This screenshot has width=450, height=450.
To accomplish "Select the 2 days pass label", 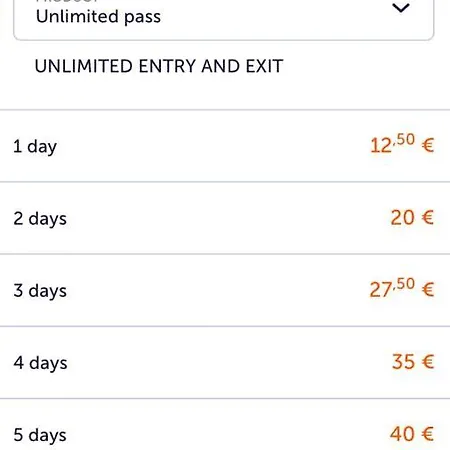I will [40, 219].
